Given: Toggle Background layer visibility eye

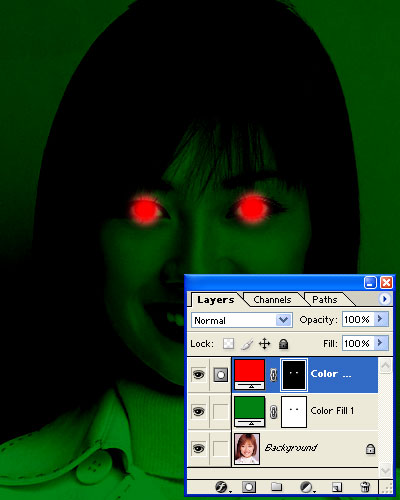Looking at the screenshot, I should click(x=198, y=449).
